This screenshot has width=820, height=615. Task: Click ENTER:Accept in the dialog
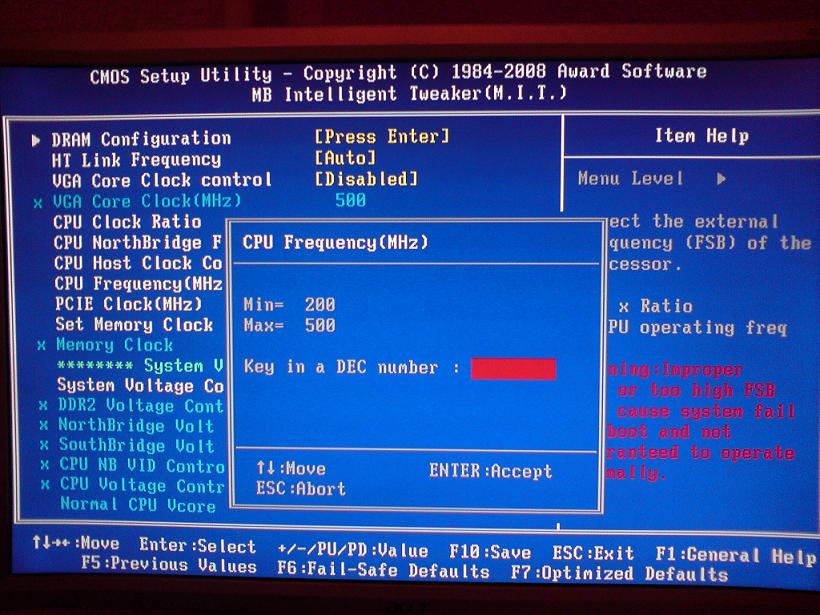coord(491,471)
